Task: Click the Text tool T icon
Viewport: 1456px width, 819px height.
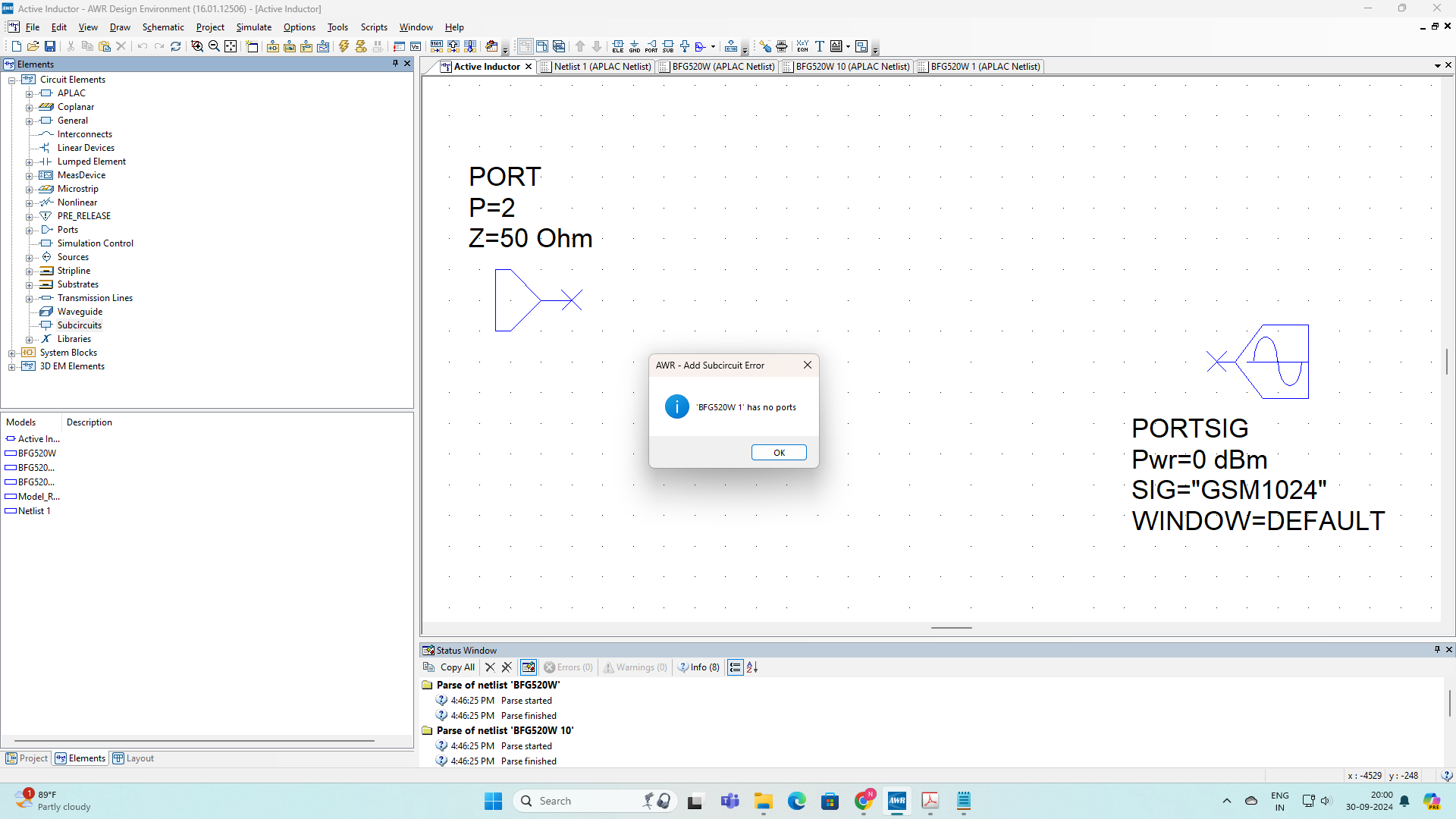Action: pyautogui.click(x=819, y=46)
